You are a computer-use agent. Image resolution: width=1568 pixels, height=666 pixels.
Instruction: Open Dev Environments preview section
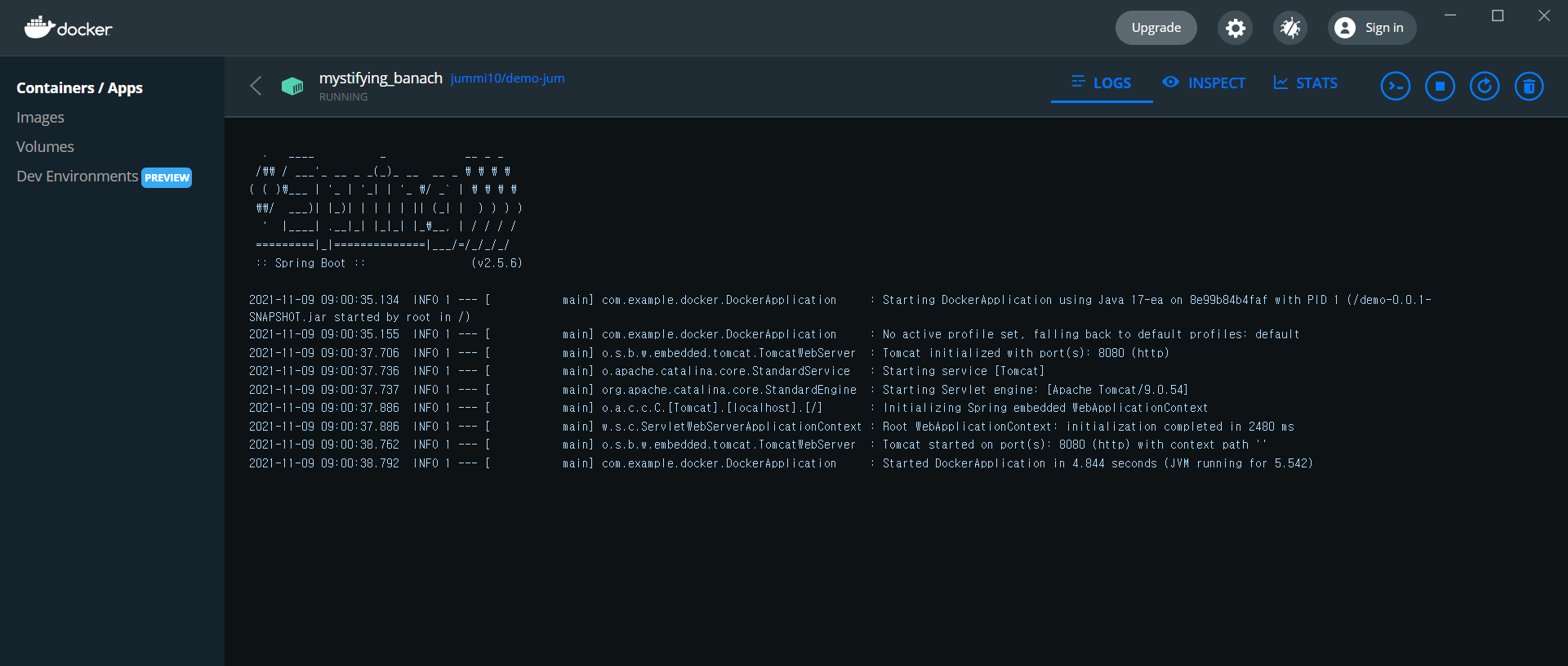(x=77, y=177)
